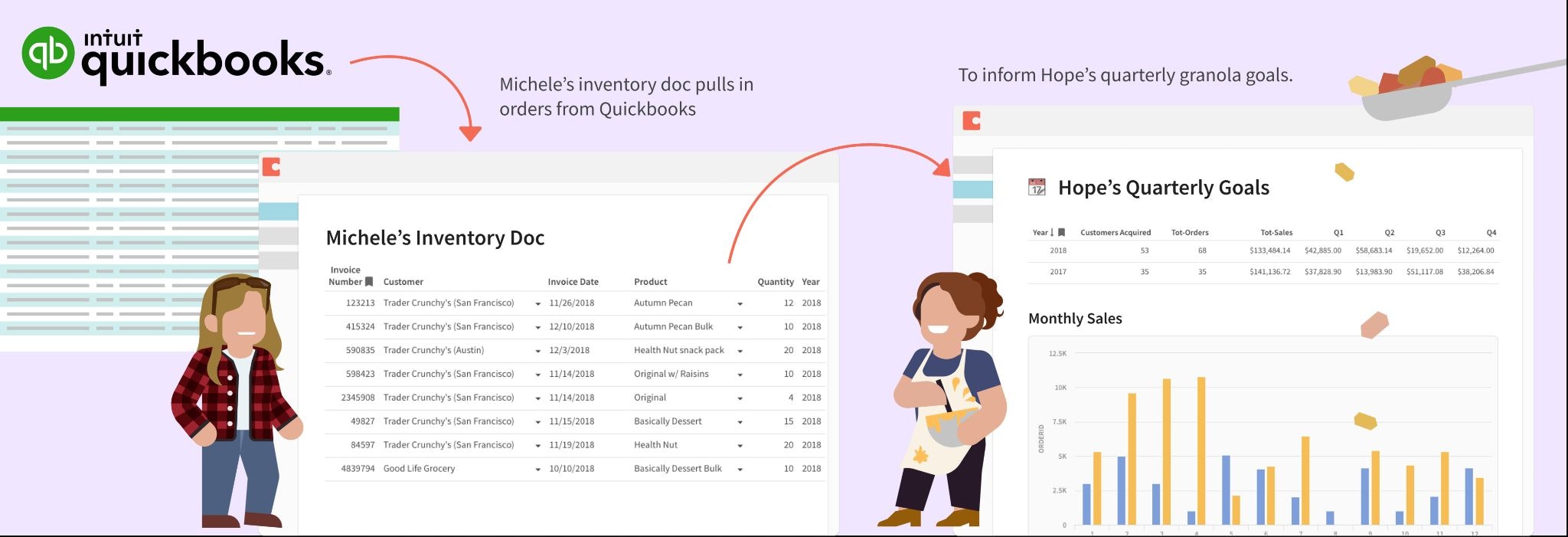Expand Product dropdown for Autumn Pecan Bulk

click(x=740, y=328)
